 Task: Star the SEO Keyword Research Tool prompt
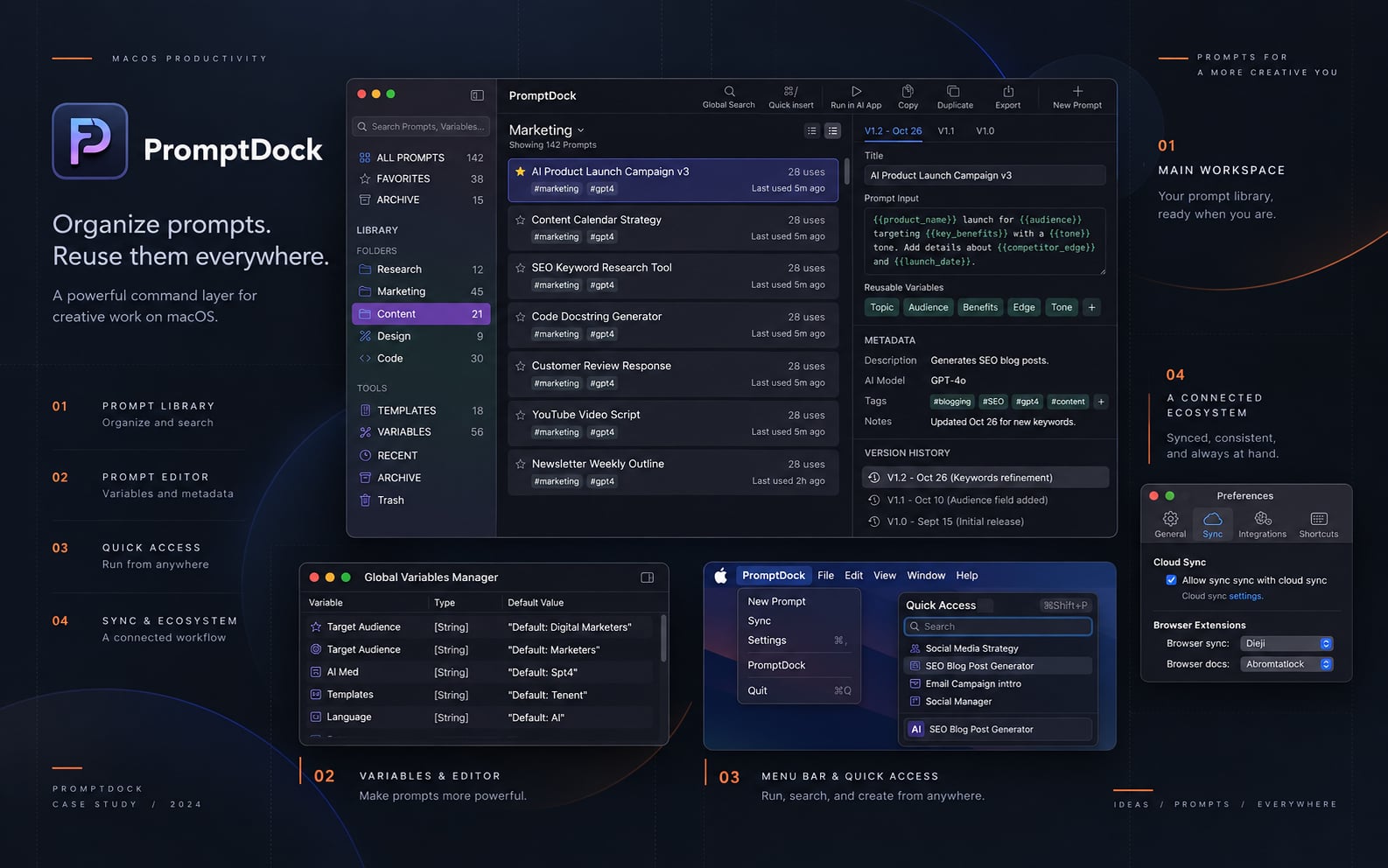[x=520, y=268]
